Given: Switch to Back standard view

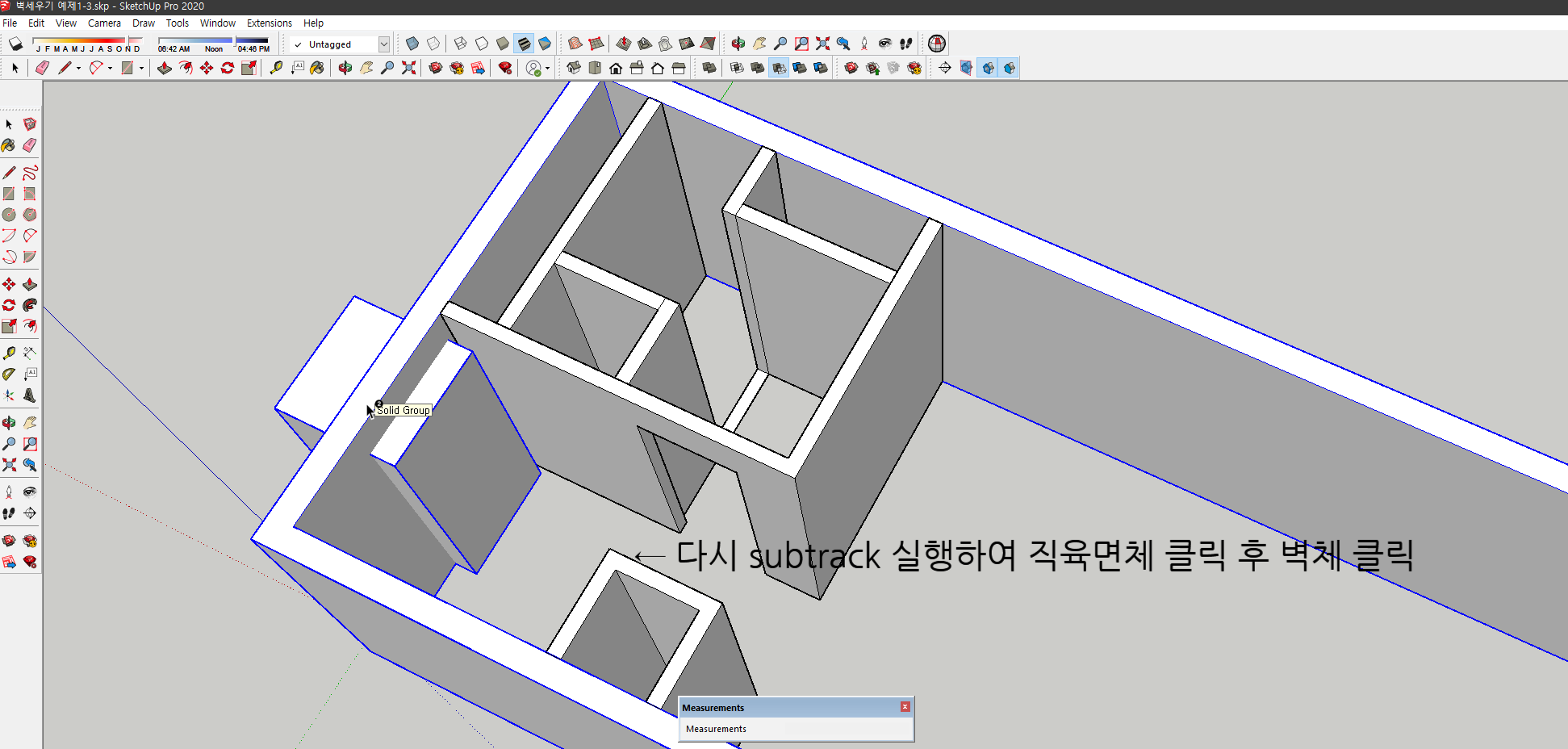Looking at the screenshot, I should 658,68.
